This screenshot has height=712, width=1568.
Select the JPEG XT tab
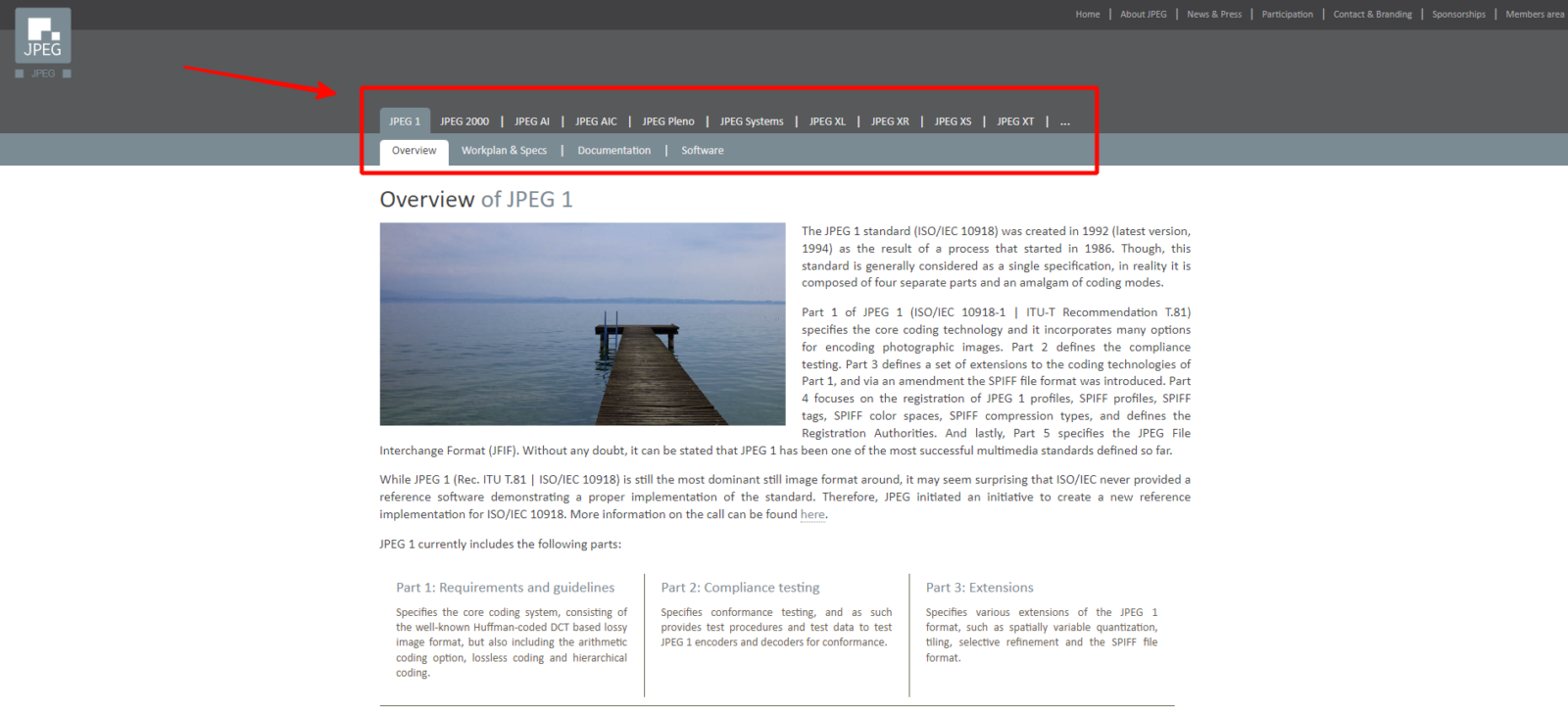click(x=1015, y=121)
